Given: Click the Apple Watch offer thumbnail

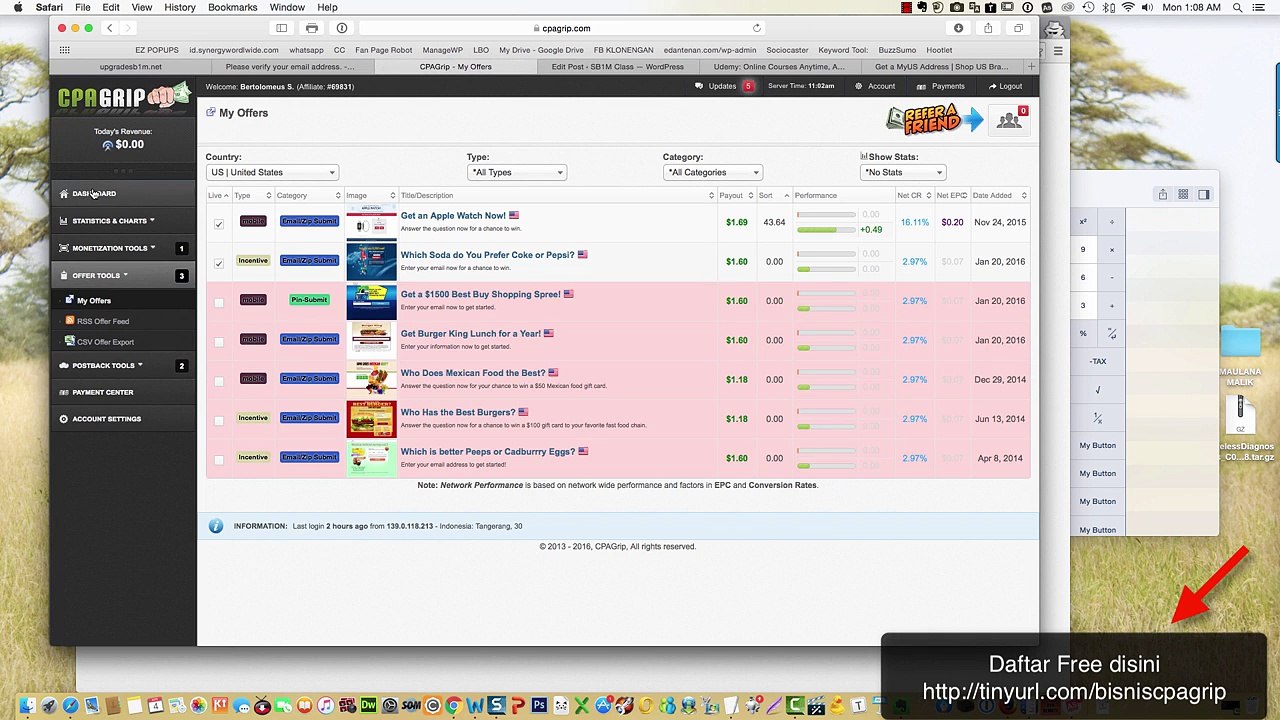Looking at the screenshot, I should point(371,222).
